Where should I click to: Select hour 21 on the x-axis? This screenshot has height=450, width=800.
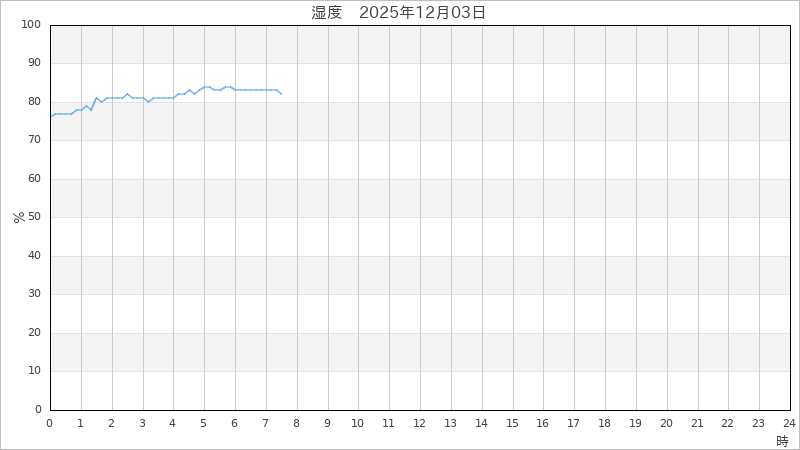click(x=697, y=423)
